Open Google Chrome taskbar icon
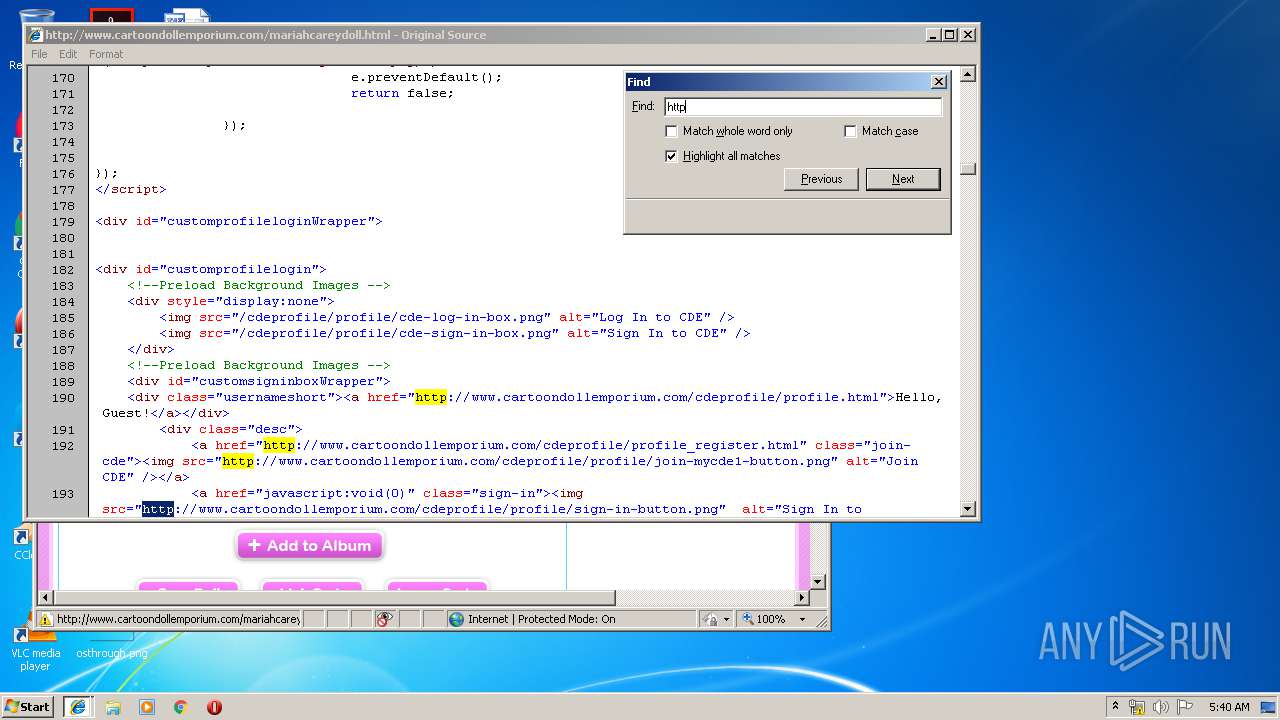Viewport: 1280px width, 720px height. click(181, 707)
